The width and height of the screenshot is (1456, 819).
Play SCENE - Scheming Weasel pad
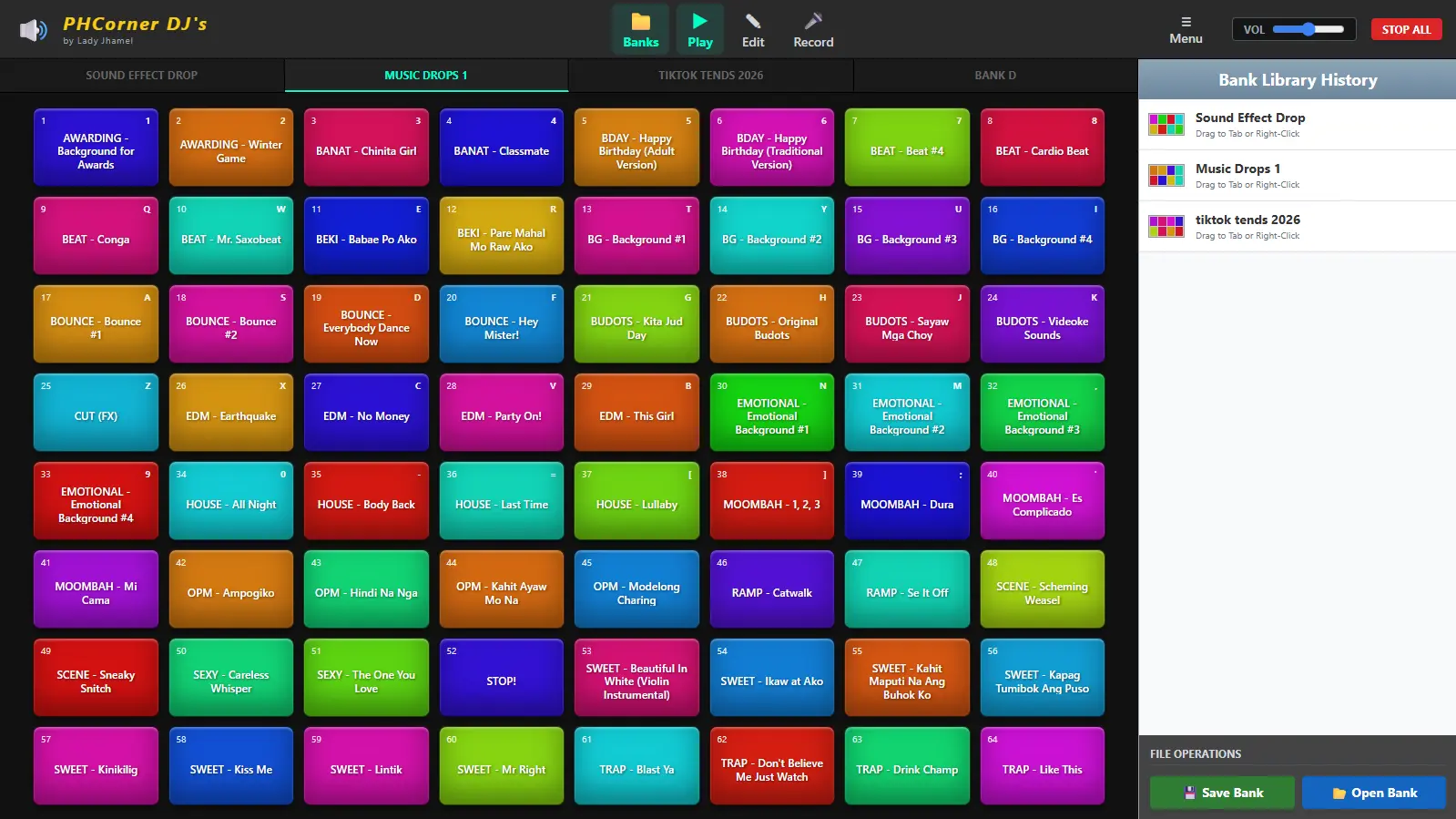1043,589
